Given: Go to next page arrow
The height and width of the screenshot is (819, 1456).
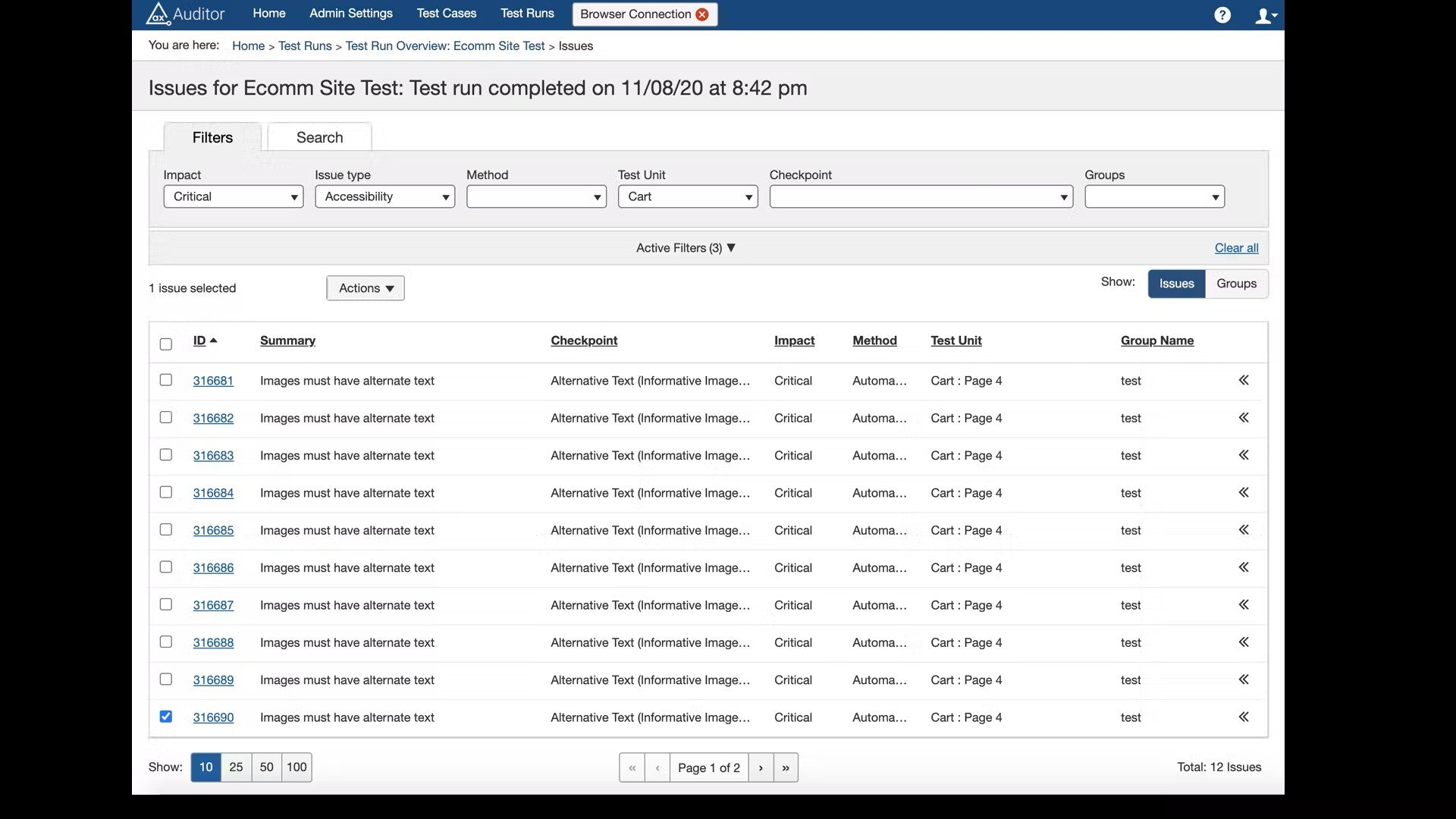Looking at the screenshot, I should point(761,767).
